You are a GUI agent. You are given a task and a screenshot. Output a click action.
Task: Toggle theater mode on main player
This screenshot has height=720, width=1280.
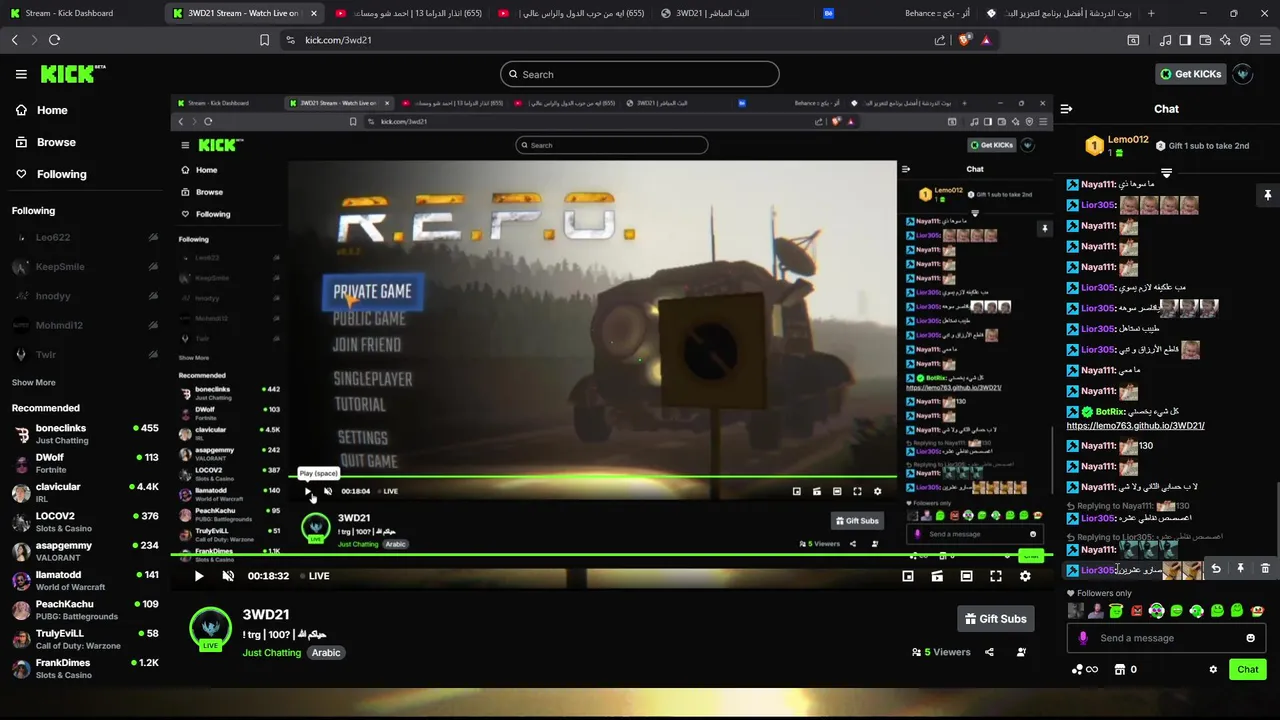[x=966, y=576]
